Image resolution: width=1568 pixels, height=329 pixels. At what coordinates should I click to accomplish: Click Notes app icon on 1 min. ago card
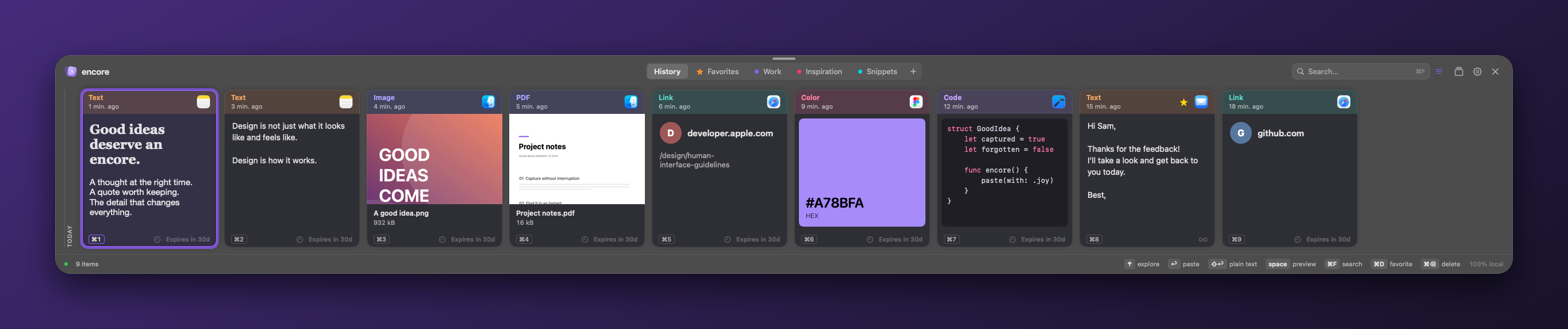point(203,102)
